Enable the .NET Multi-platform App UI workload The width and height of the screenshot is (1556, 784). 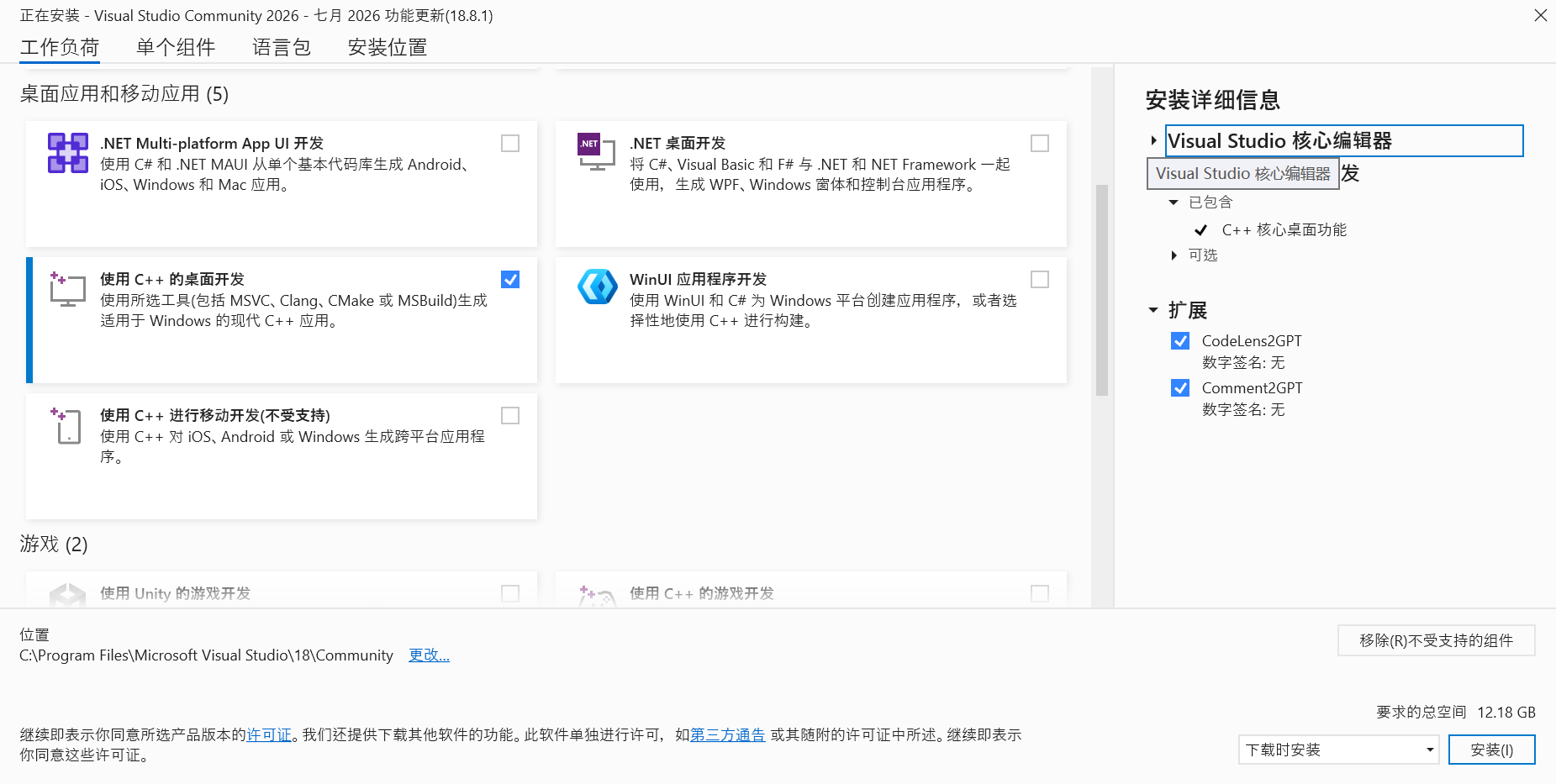[x=510, y=144]
